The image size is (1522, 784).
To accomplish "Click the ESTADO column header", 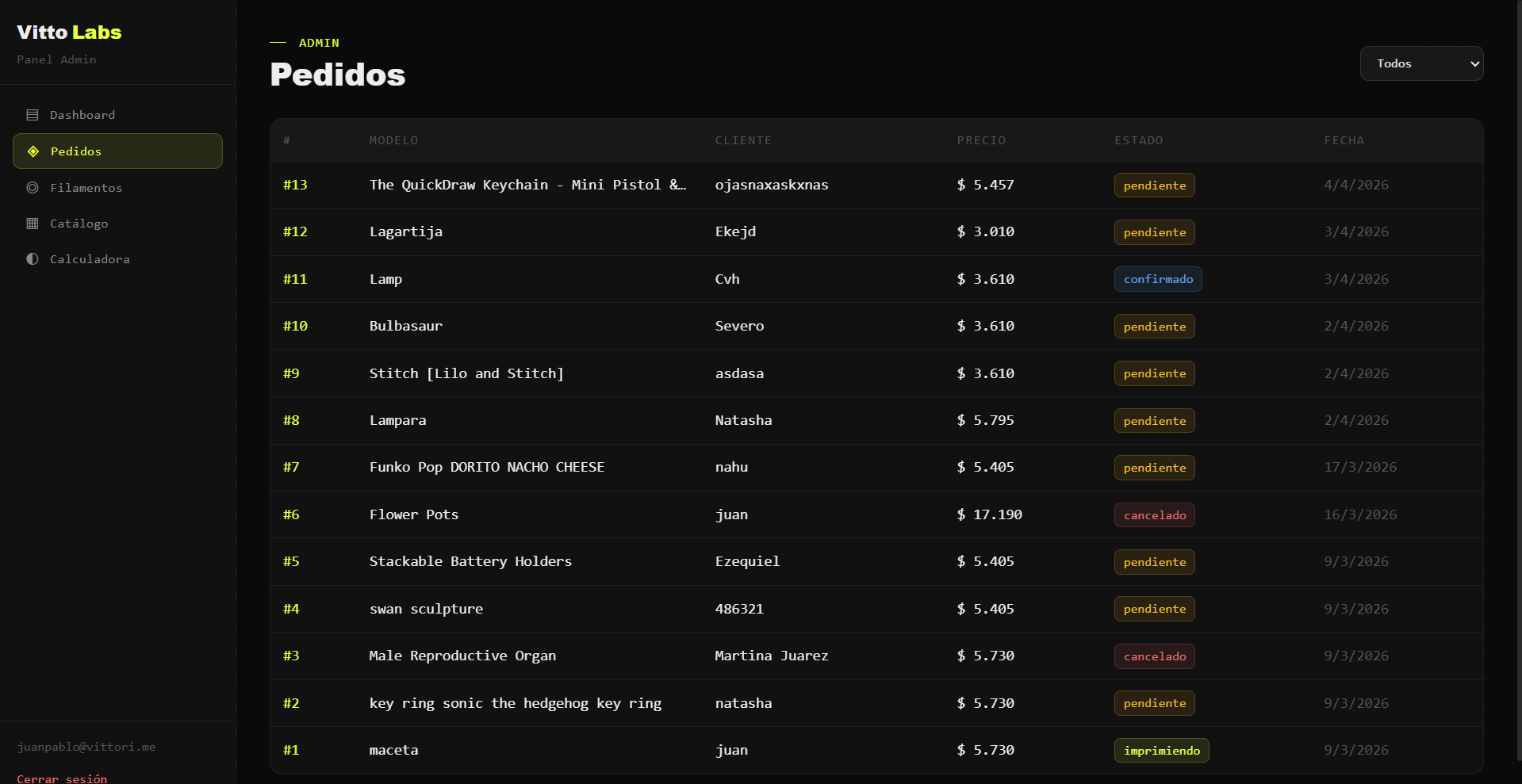I will coord(1139,140).
